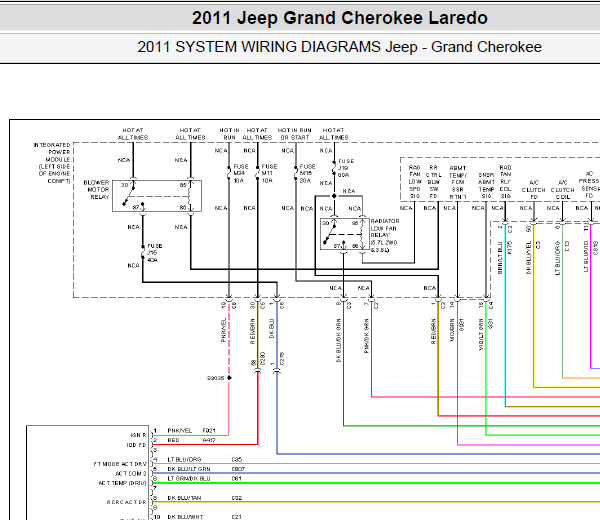The height and width of the screenshot is (520, 600).
Task: Click the 'FUSE M15 20A' label
Action: coord(307,173)
